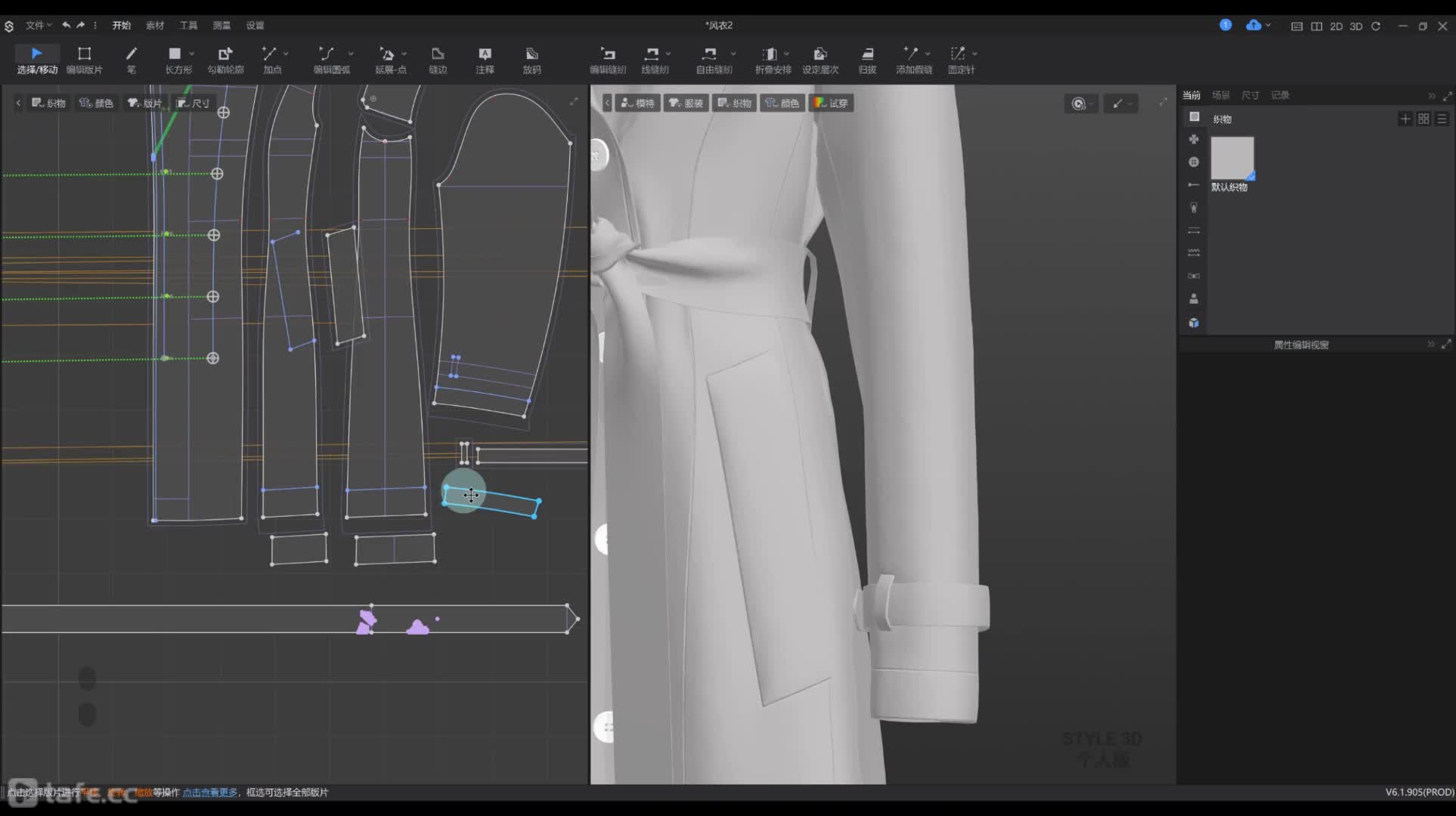Open the 素材 materials tab
Screen dimensions: 1456x816
click(x=155, y=25)
